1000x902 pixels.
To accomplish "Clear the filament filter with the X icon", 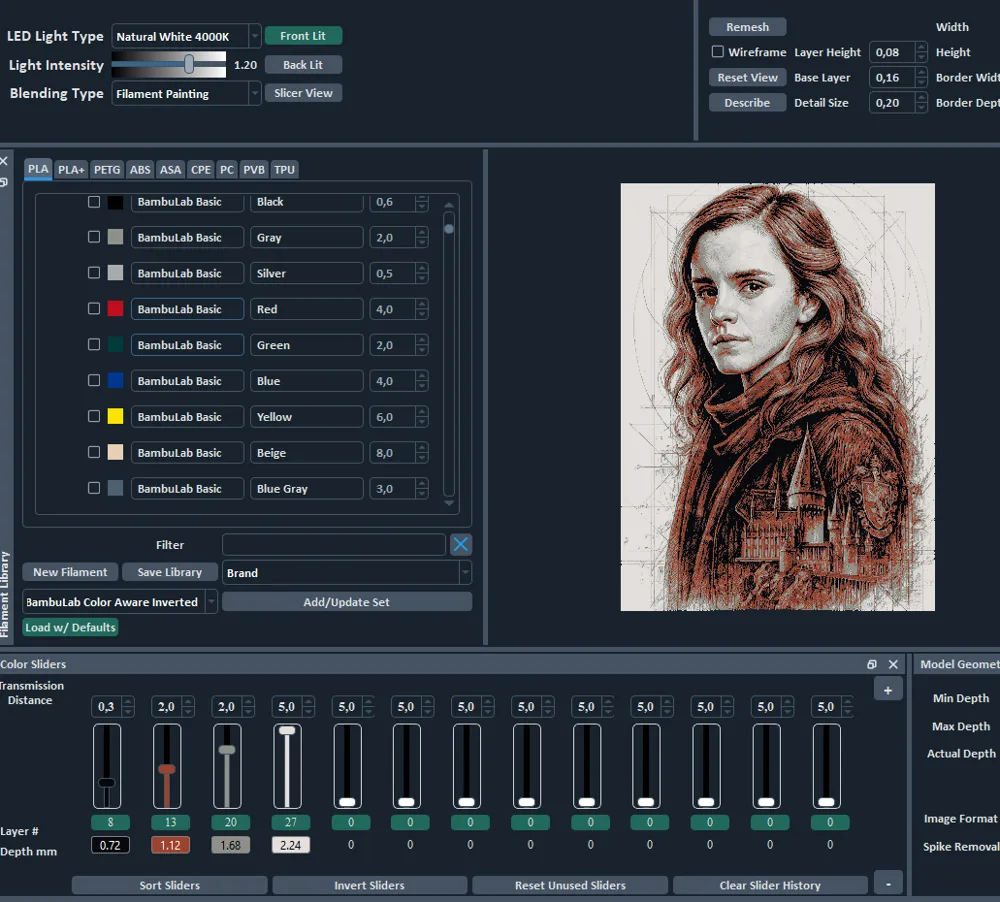I will [460, 544].
